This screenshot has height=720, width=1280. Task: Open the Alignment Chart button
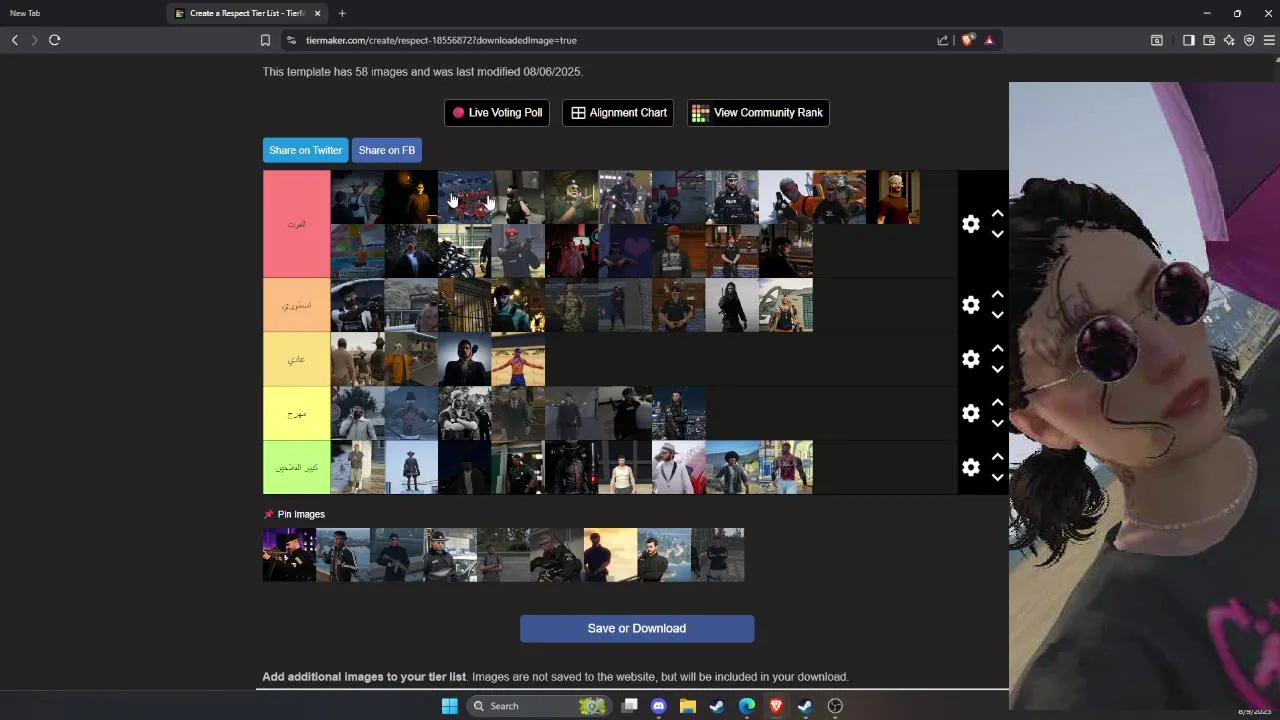point(618,113)
